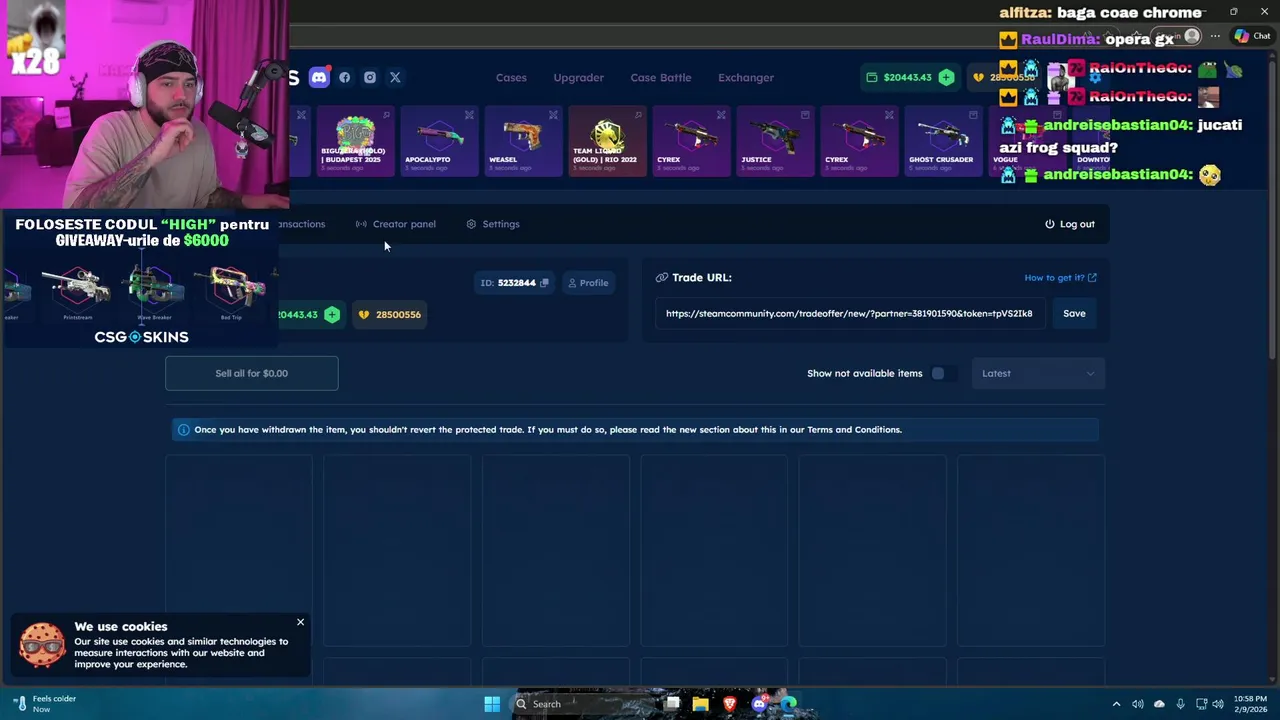Open Microsoft Edge from the taskbar
The image size is (1280, 720).
(789, 704)
